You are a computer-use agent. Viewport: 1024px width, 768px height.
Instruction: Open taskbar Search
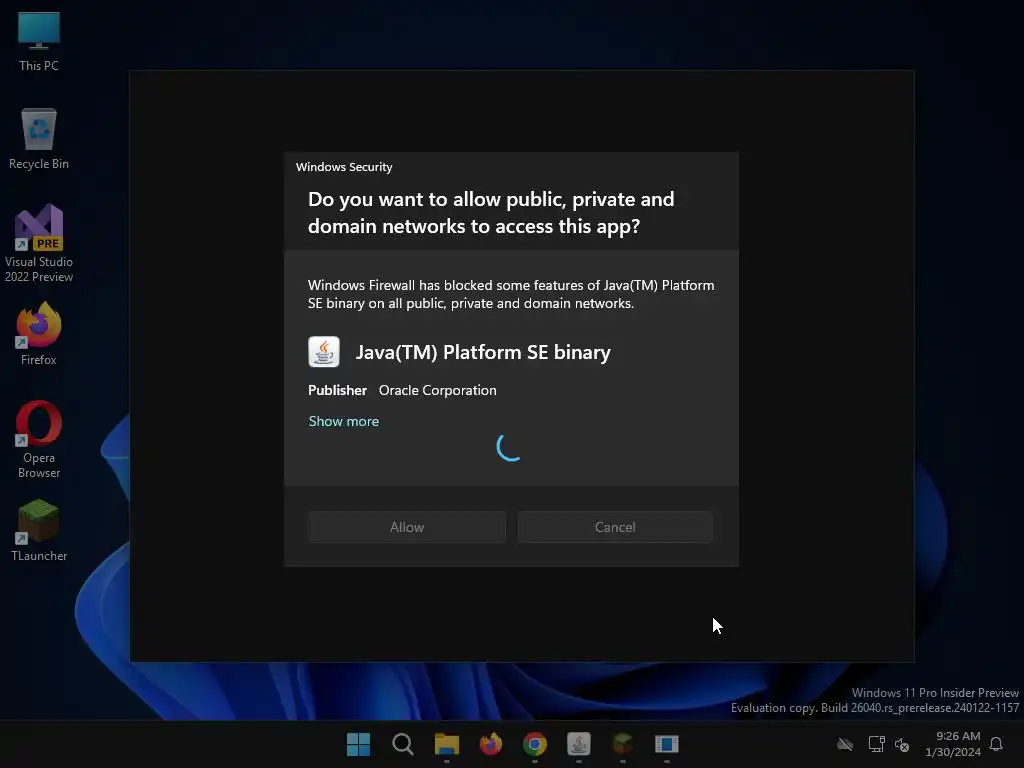(403, 744)
